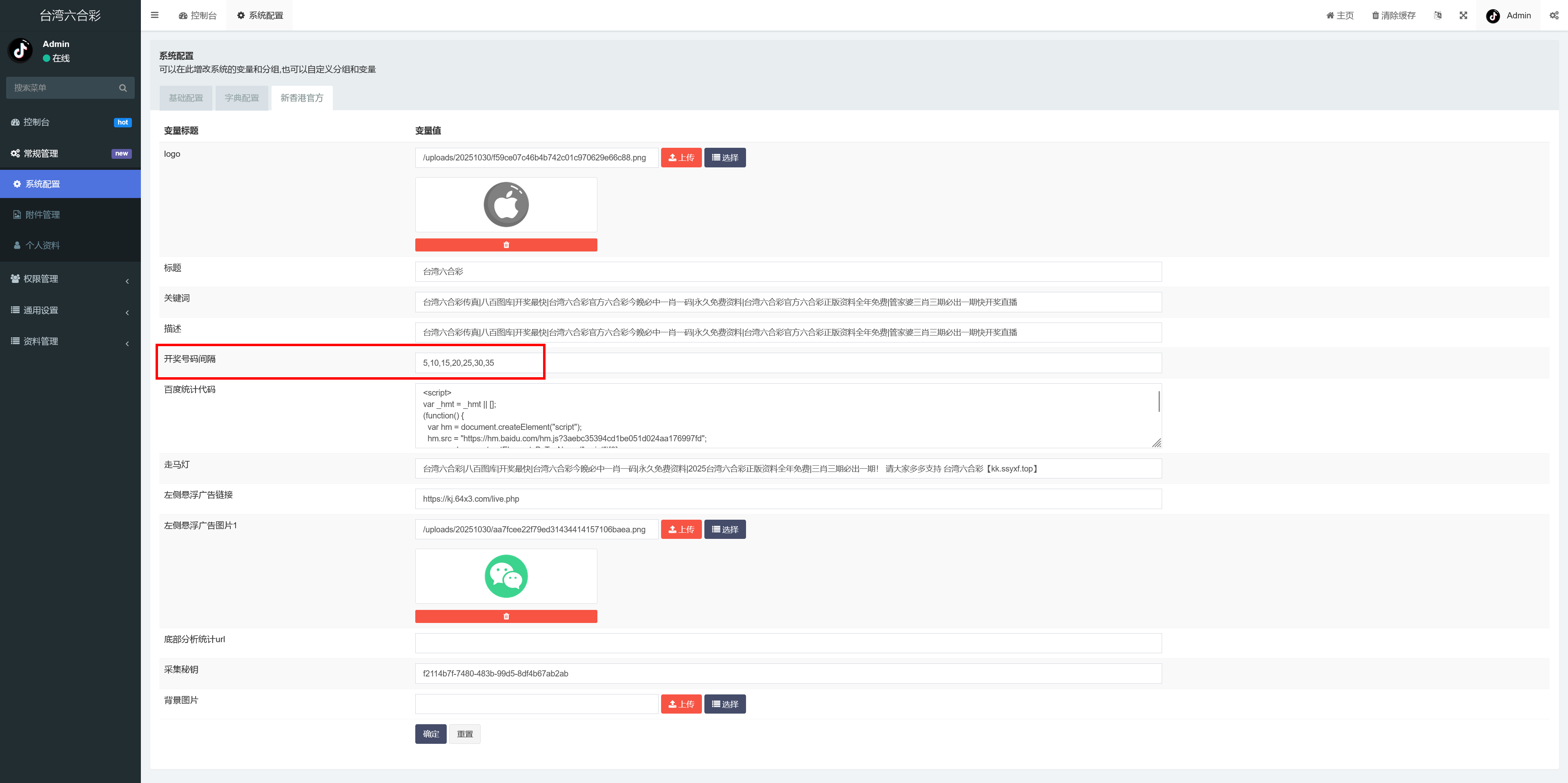Click 上传 for 背景图片
This screenshot has width=1568, height=783.
pyautogui.click(x=681, y=704)
